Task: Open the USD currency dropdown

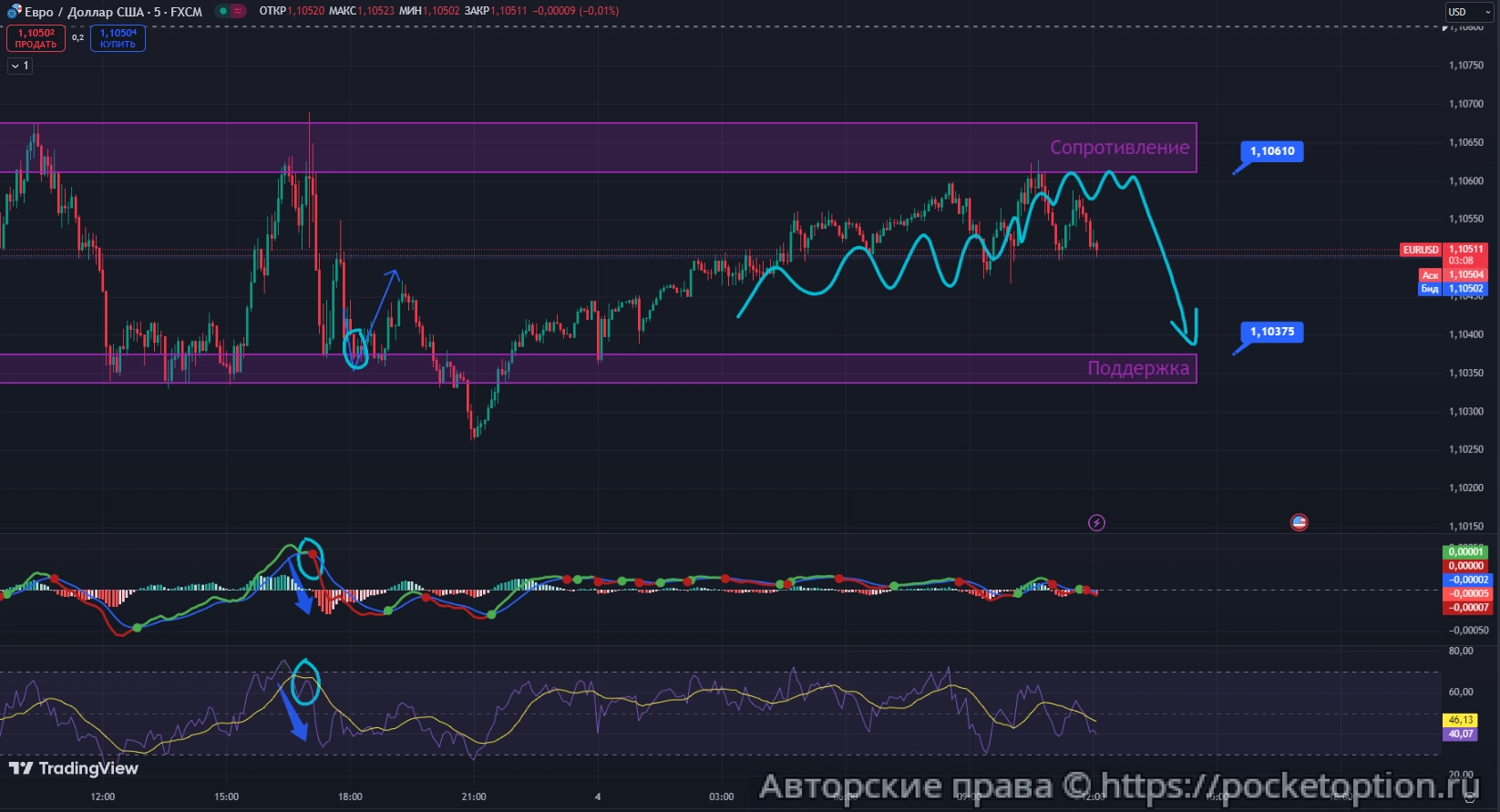Action: click(x=1466, y=12)
